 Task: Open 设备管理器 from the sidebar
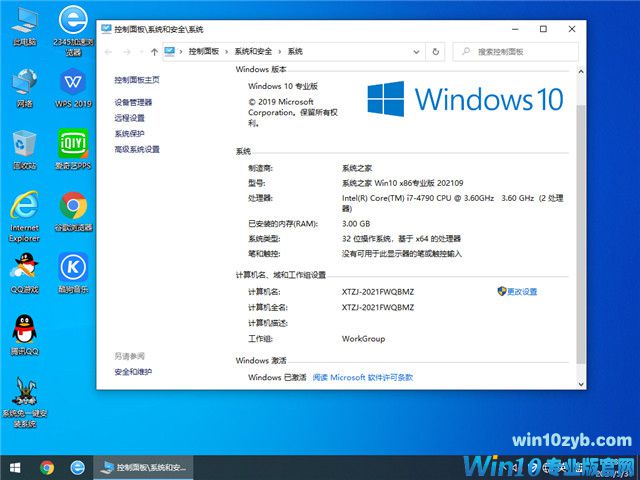(133, 102)
